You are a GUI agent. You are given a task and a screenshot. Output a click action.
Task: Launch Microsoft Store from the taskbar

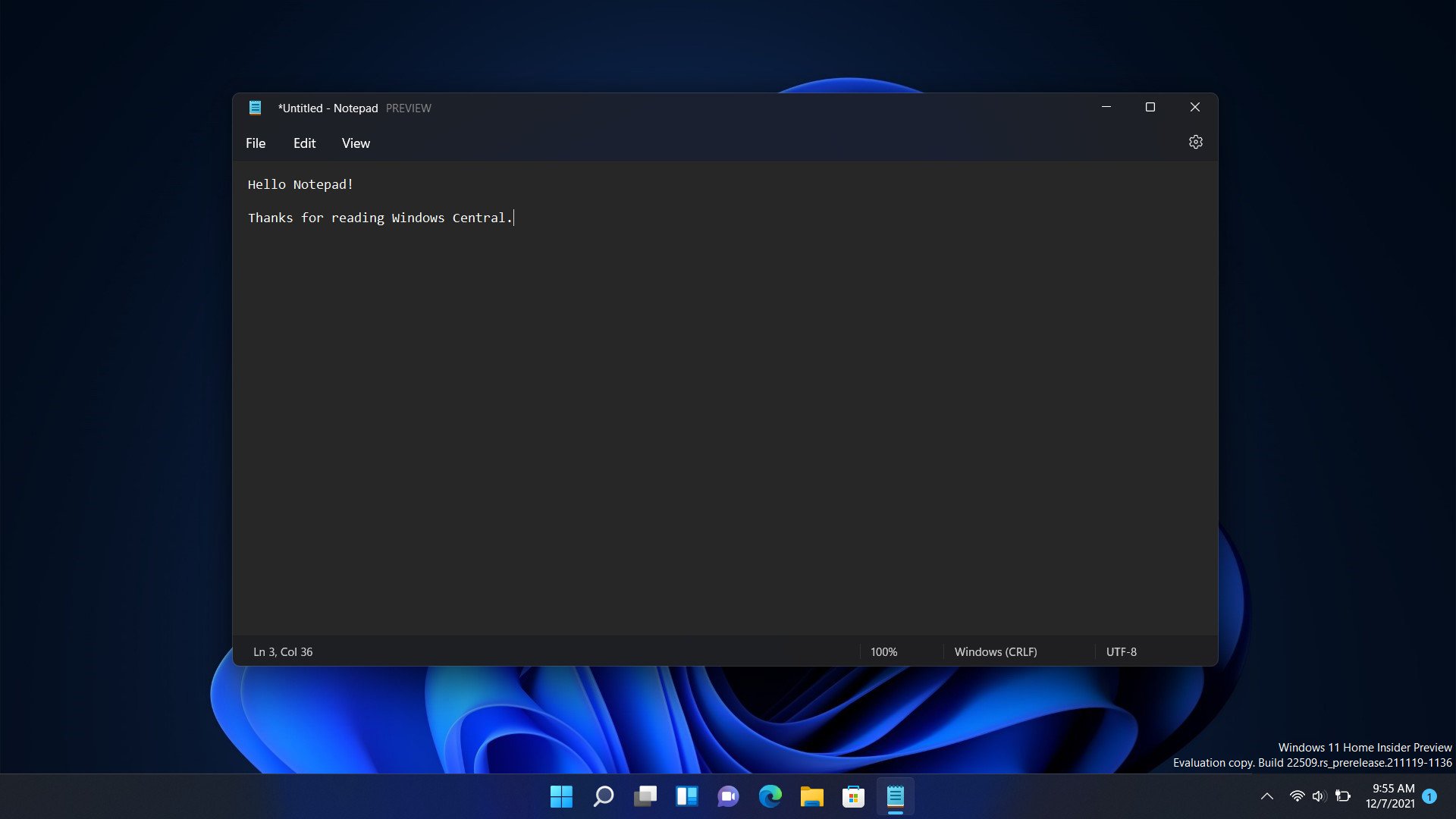pos(853,796)
